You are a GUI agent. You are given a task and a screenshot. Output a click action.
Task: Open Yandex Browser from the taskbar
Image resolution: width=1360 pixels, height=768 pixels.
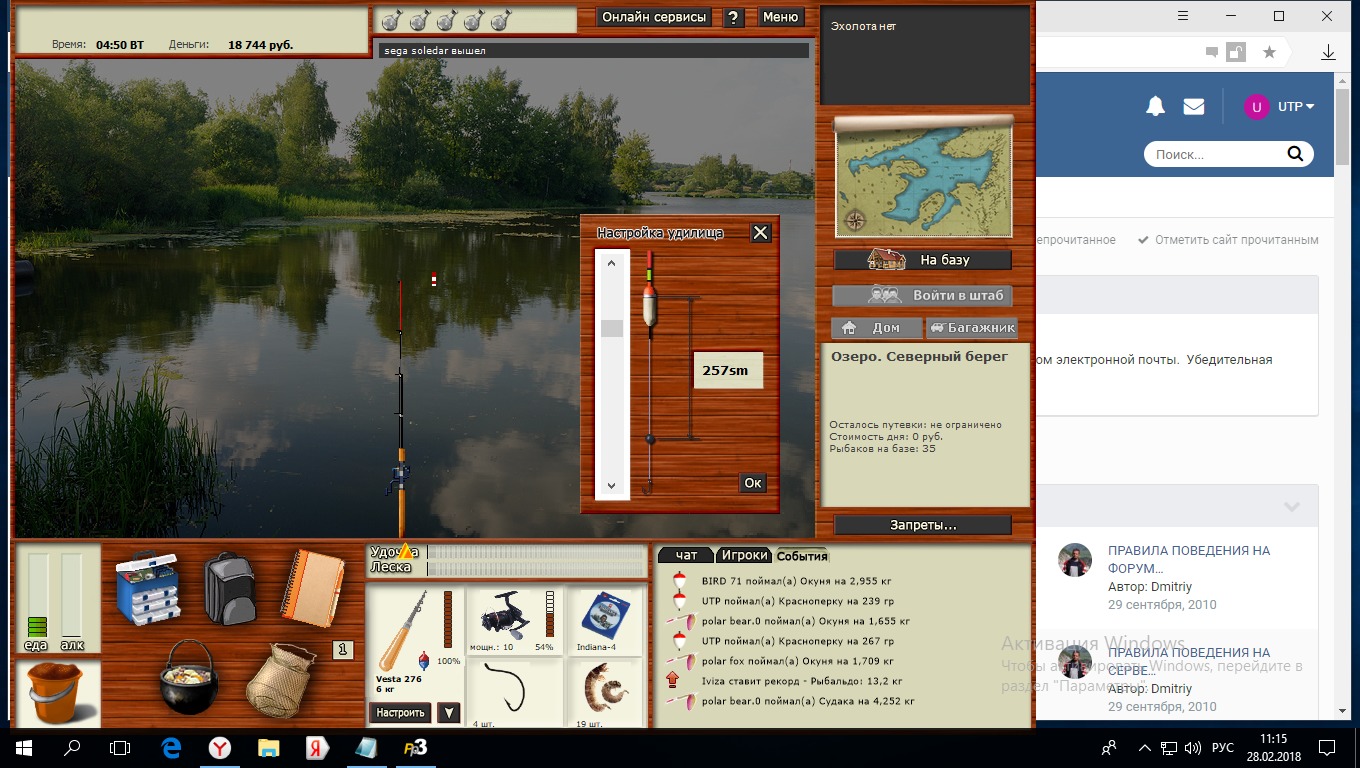coord(219,747)
